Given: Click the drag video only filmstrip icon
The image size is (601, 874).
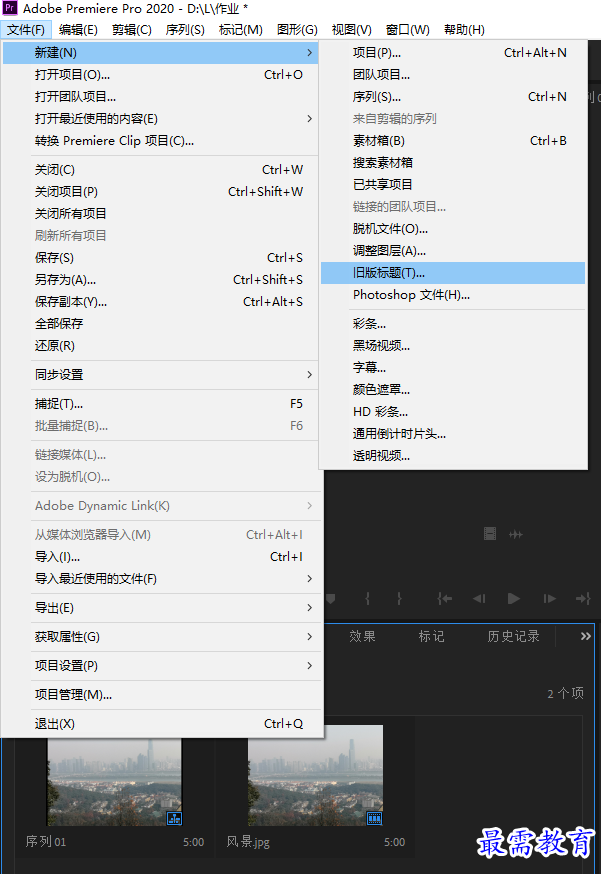Looking at the screenshot, I should tap(490, 534).
